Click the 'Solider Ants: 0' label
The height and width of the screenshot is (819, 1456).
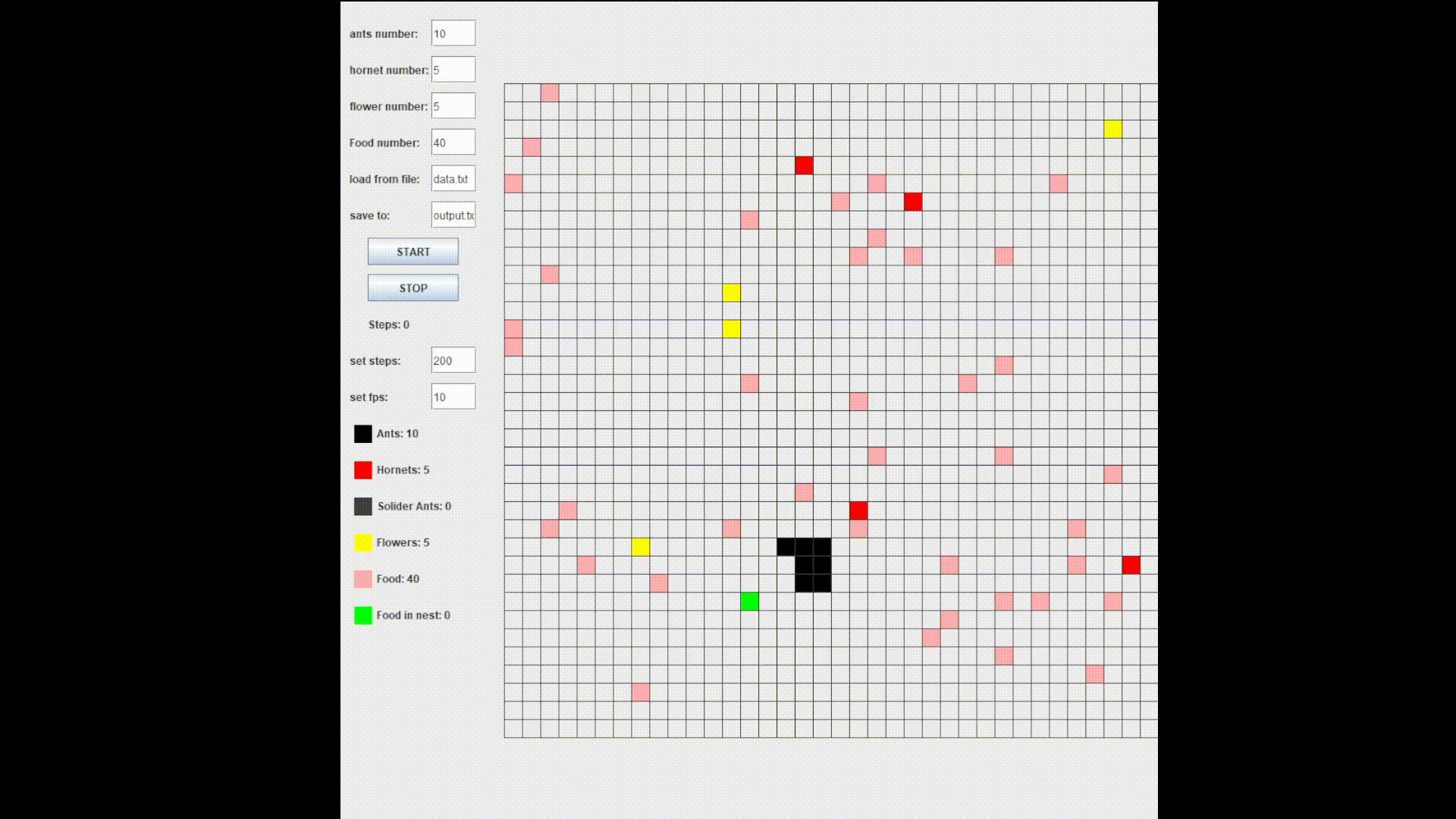414,507
